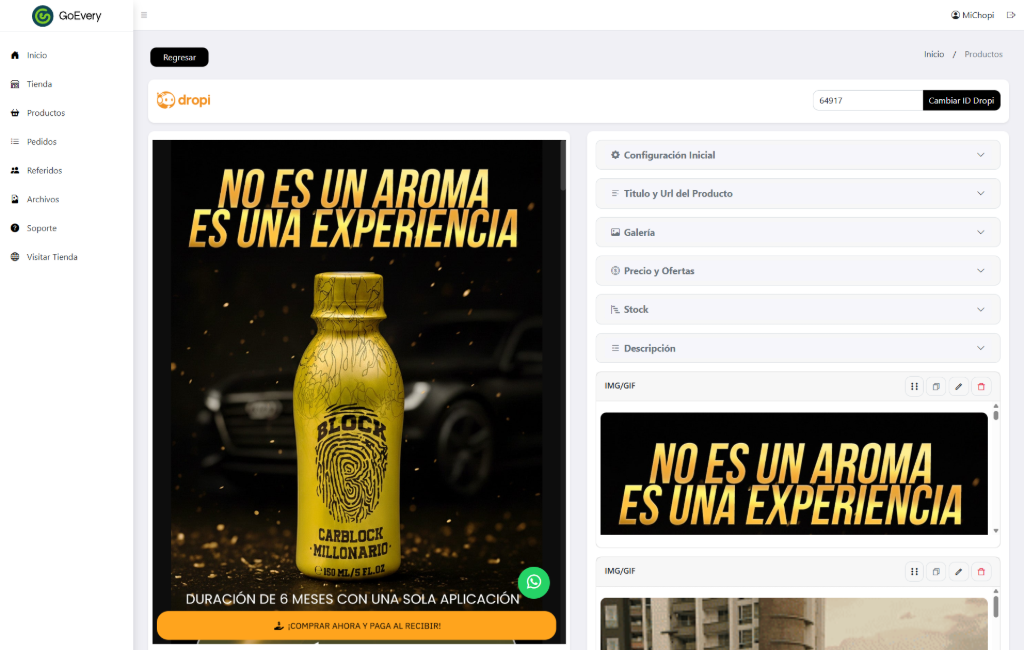Open the MiChopi user profile

pos(972,15)
